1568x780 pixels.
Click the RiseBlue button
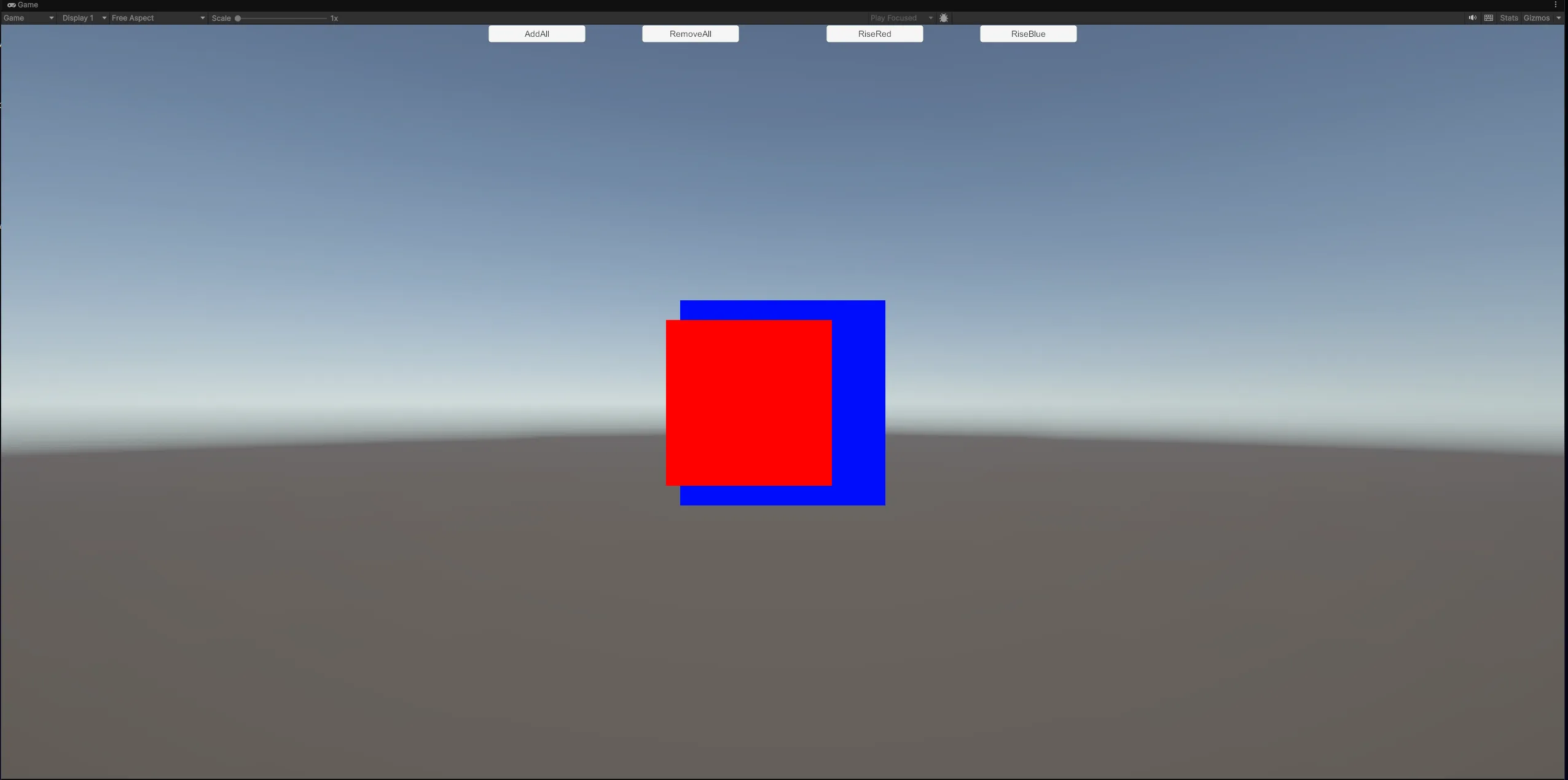coord(1028,34)
